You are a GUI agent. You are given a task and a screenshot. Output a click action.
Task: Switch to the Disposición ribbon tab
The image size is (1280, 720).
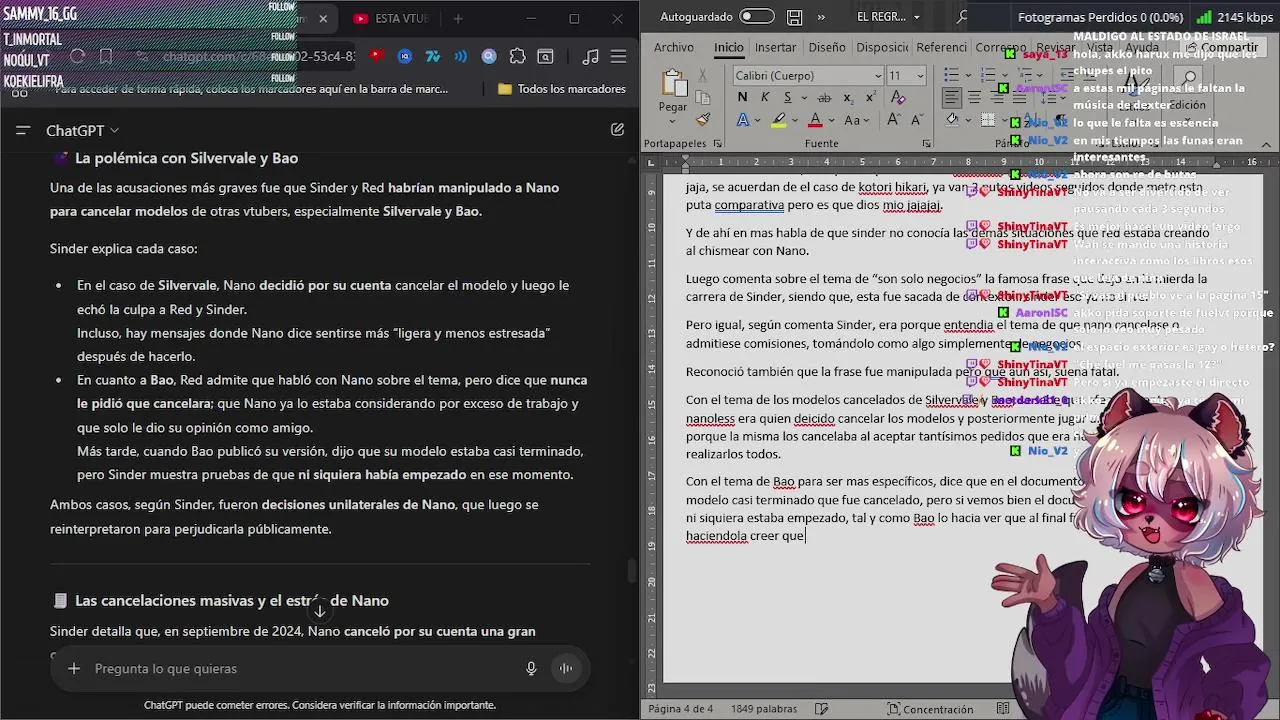[x=882, y=47]
